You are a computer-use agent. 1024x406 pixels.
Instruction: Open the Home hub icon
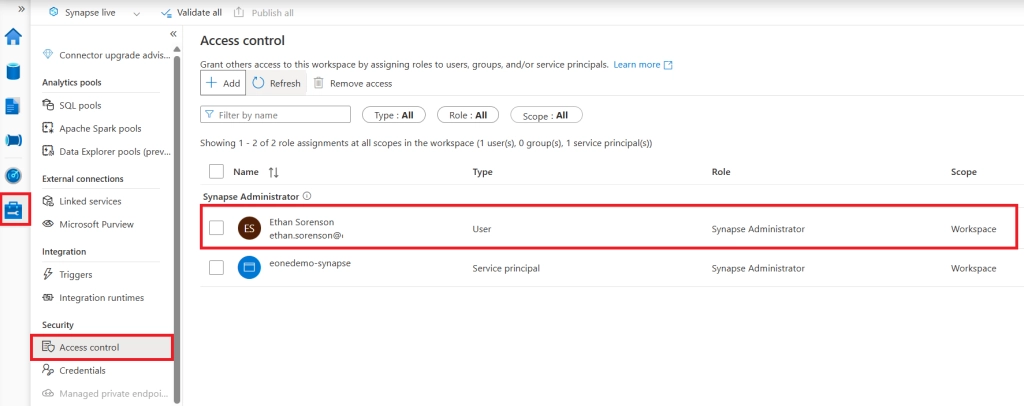click(14, 37)
